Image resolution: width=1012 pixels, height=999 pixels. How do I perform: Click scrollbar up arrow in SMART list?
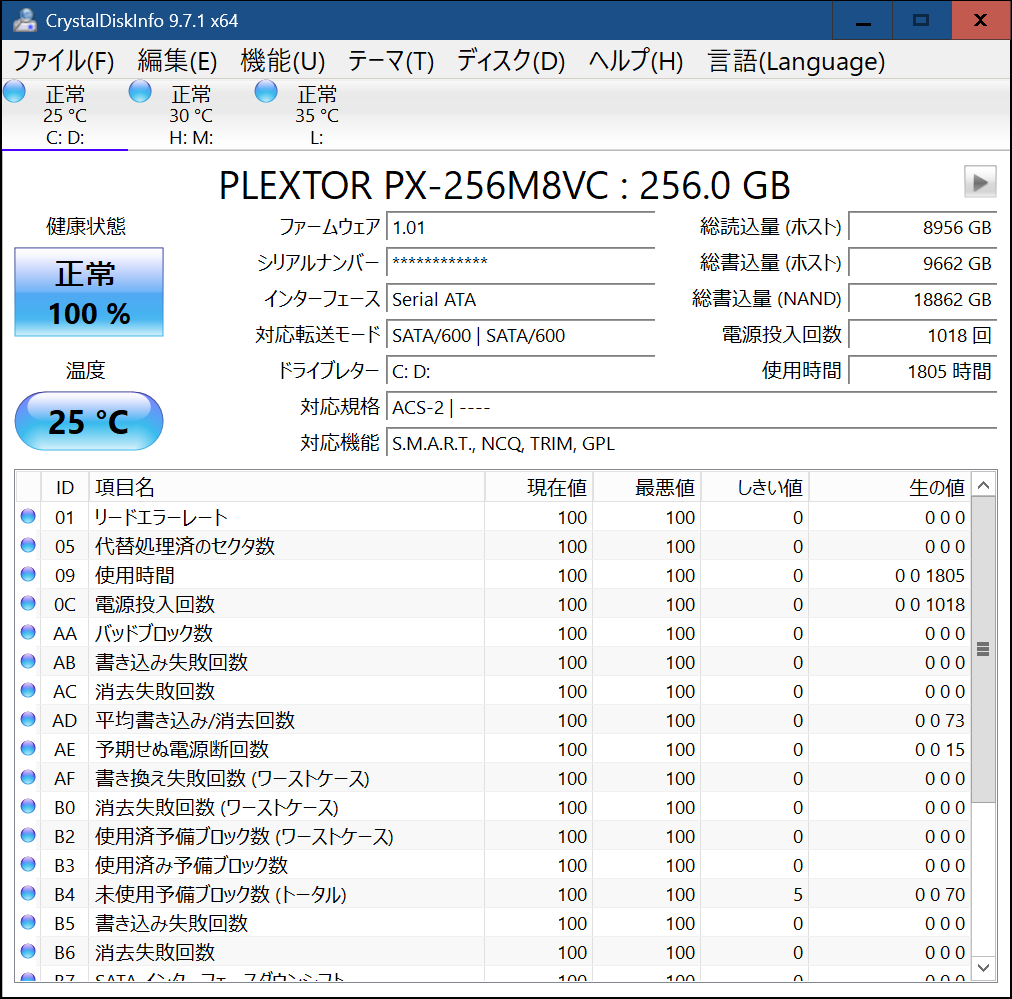(984, 485)
